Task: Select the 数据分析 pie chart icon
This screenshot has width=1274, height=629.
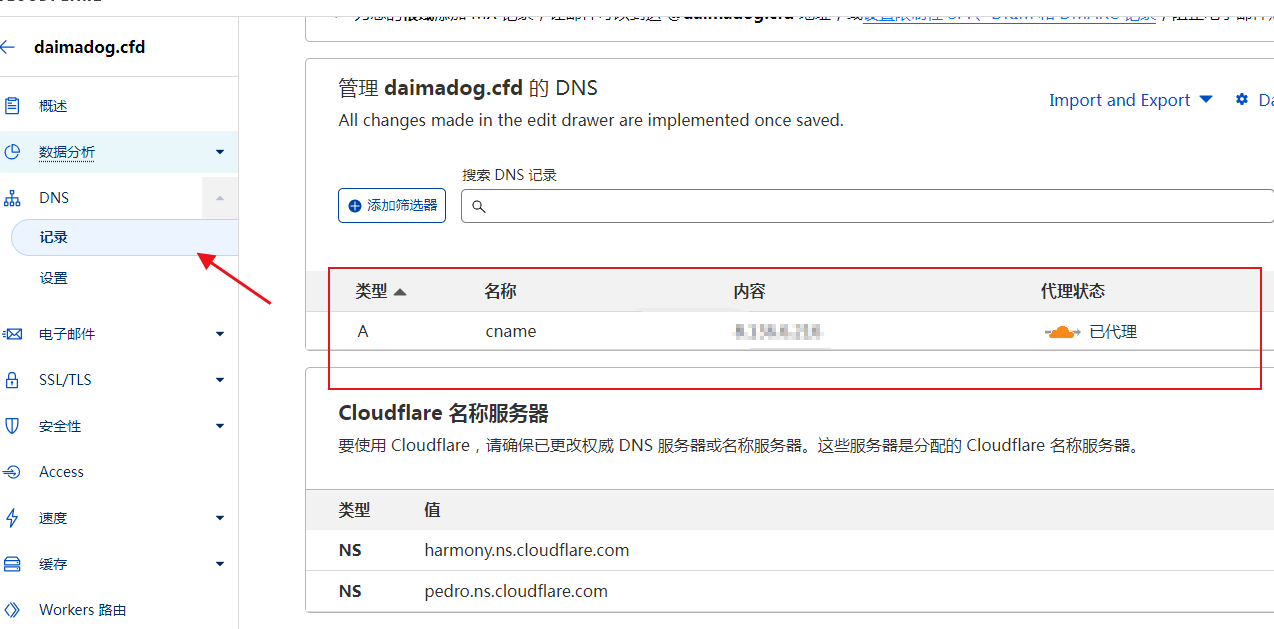Action: pos(12,152)
